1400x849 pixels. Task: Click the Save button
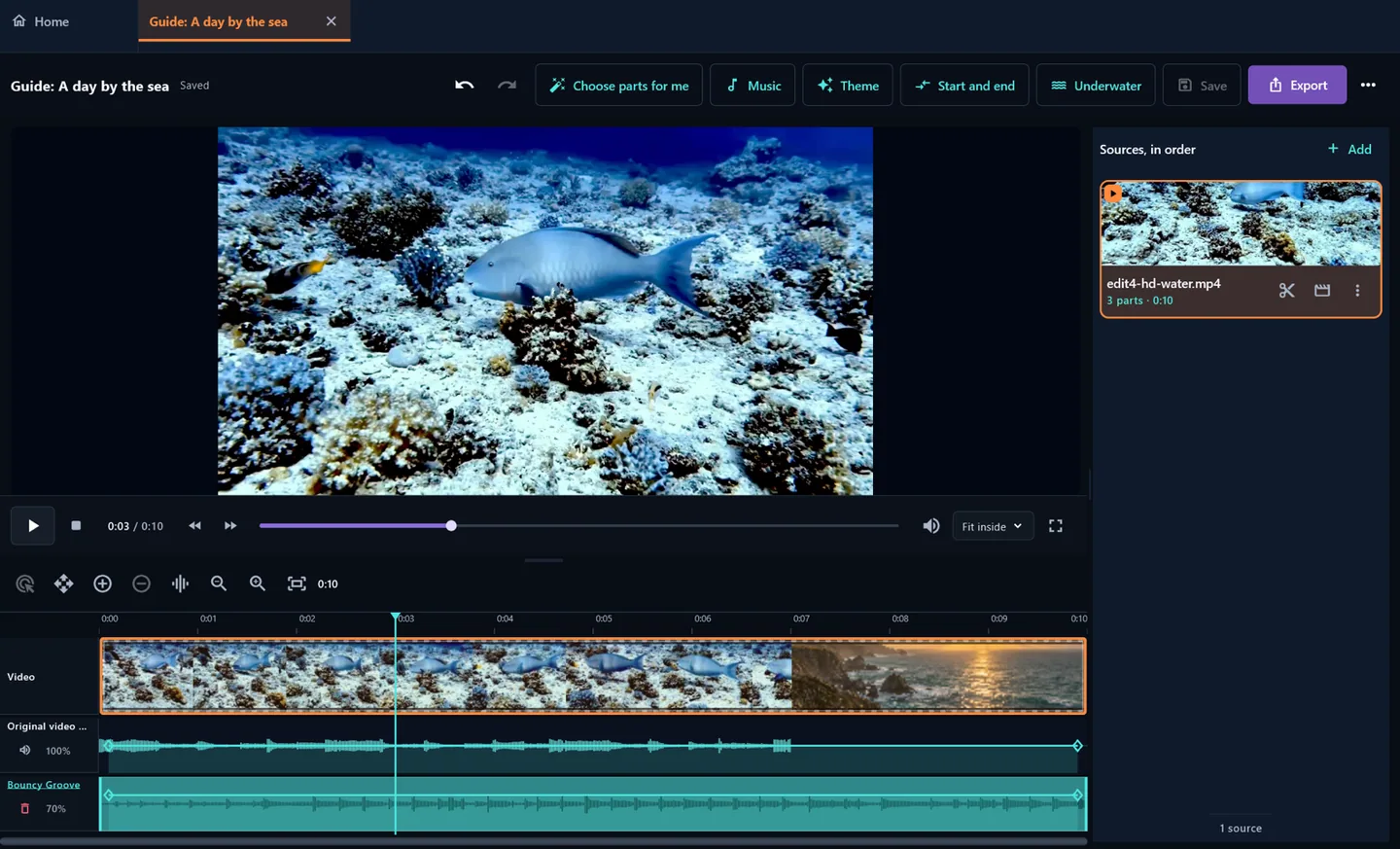pos(1202,86)
